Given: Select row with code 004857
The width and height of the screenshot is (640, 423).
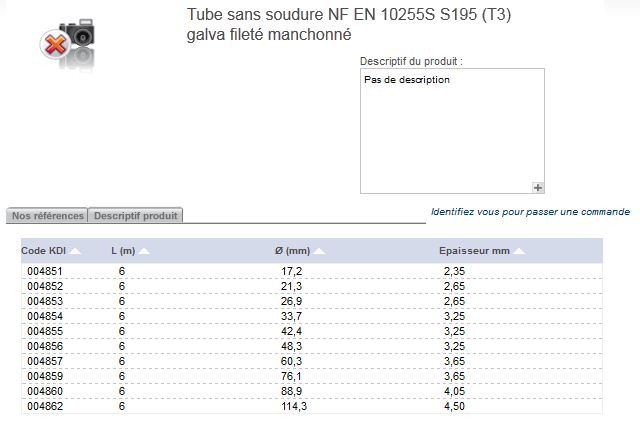Looking at the screenshot, I should tap(312, 361).
